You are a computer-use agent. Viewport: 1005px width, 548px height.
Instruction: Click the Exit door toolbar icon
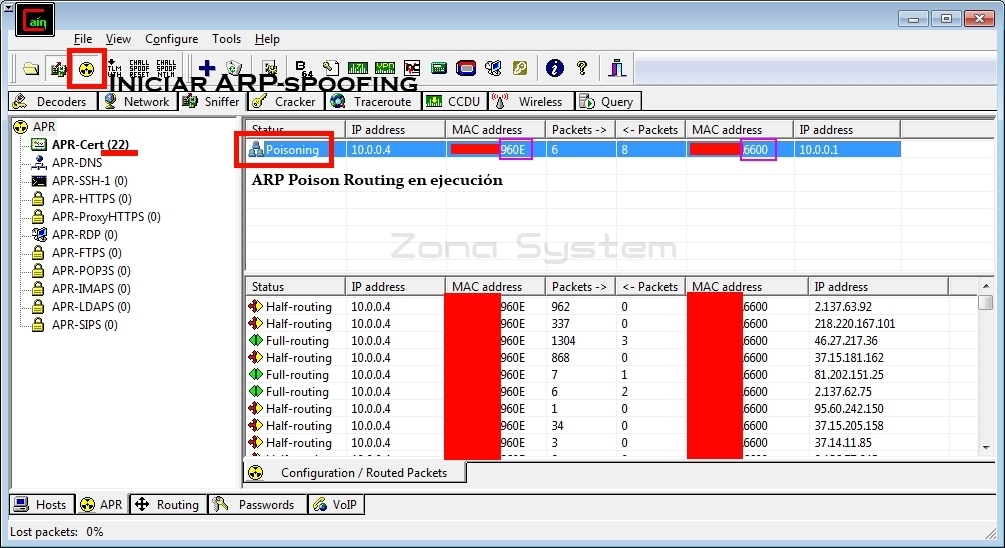[x=617, y=67]
